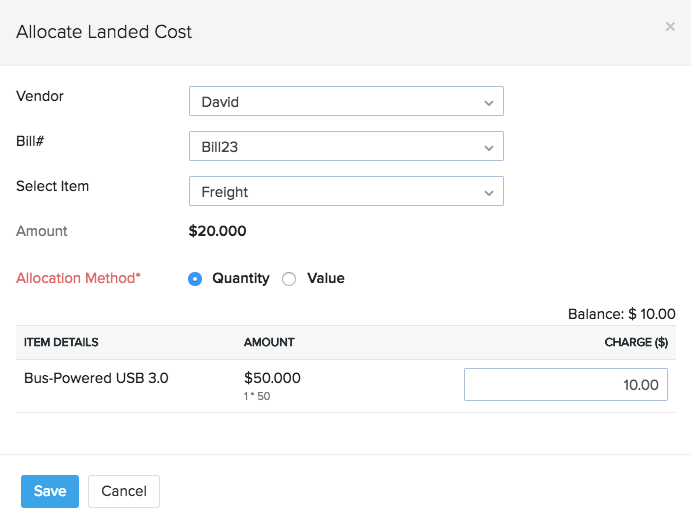Click the $20.000 amount value
The width and height of the screenshot is (691, 525).
tap(217, 231)
